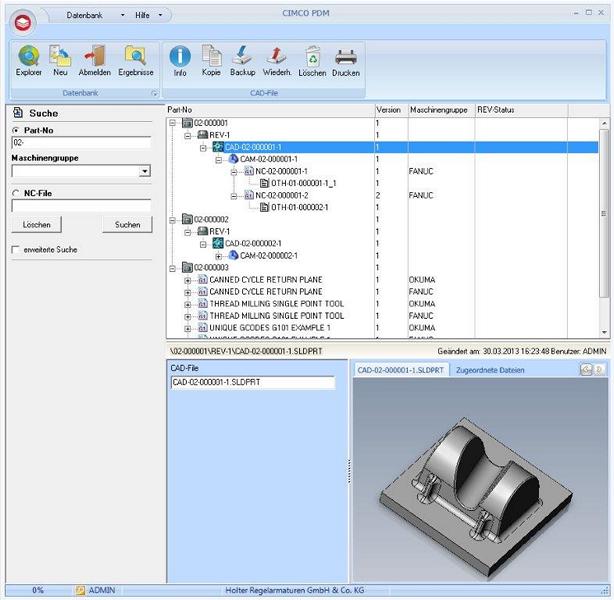
Task: Open the CIMCO application orb button
Action: (x=23, y=22)
